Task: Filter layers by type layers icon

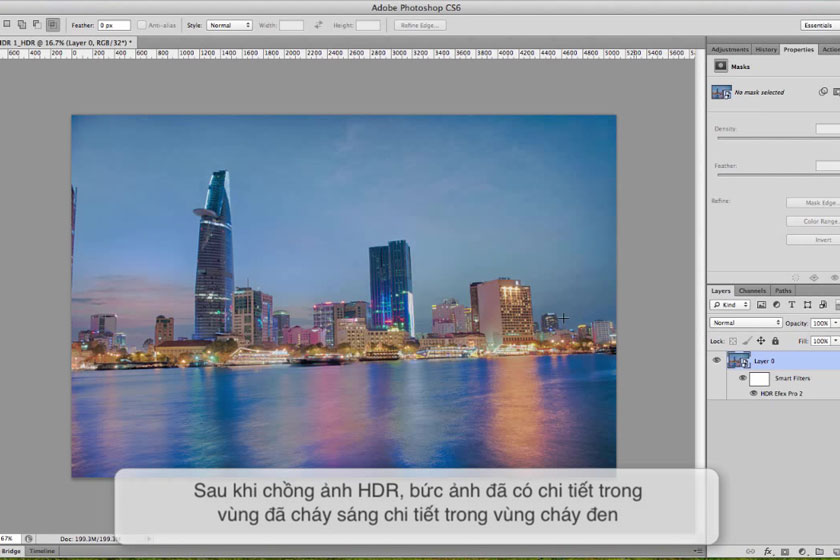Action: tap(792, 305)
